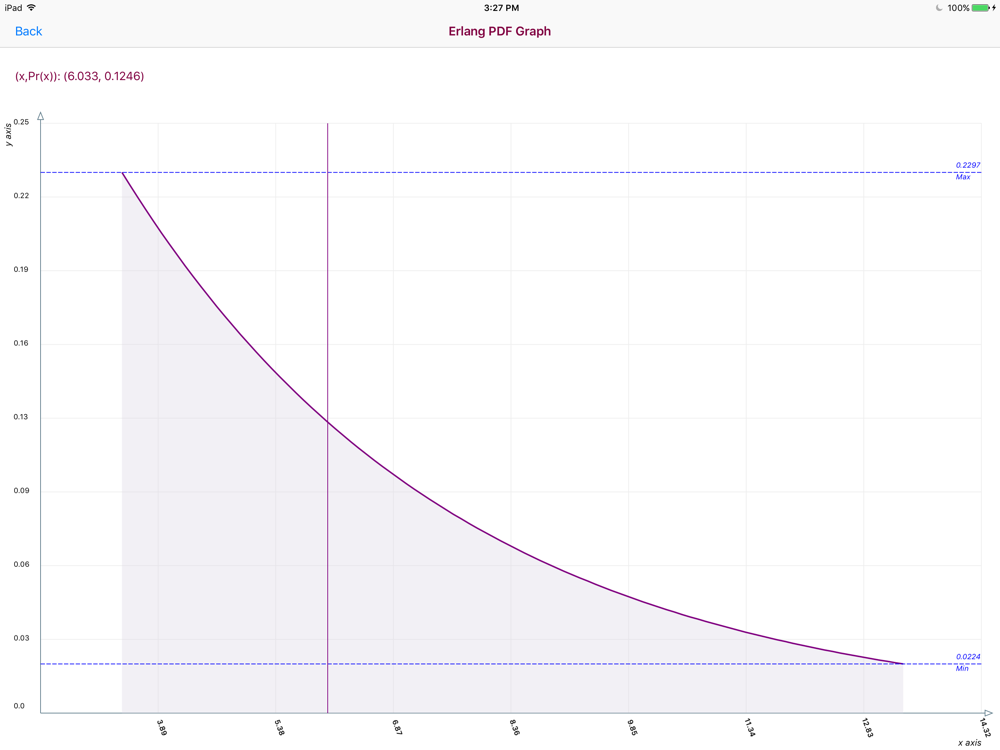The height and width of the screenshot is (750, 1000).
Task: Tap the y-axis tick label 0.25
Action: pyautogui.click(x=21, y=122)
